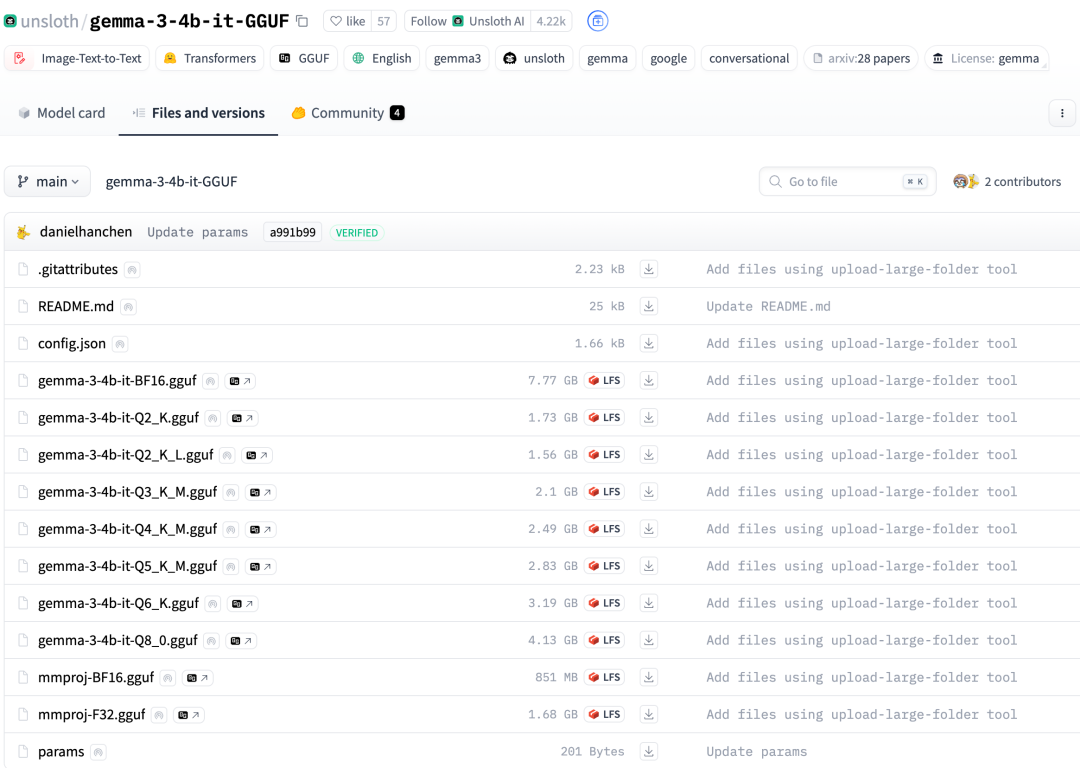1080x768 pixels.
Task: Open 'Update README.md' commit message
Action: (x=768, y=307)
